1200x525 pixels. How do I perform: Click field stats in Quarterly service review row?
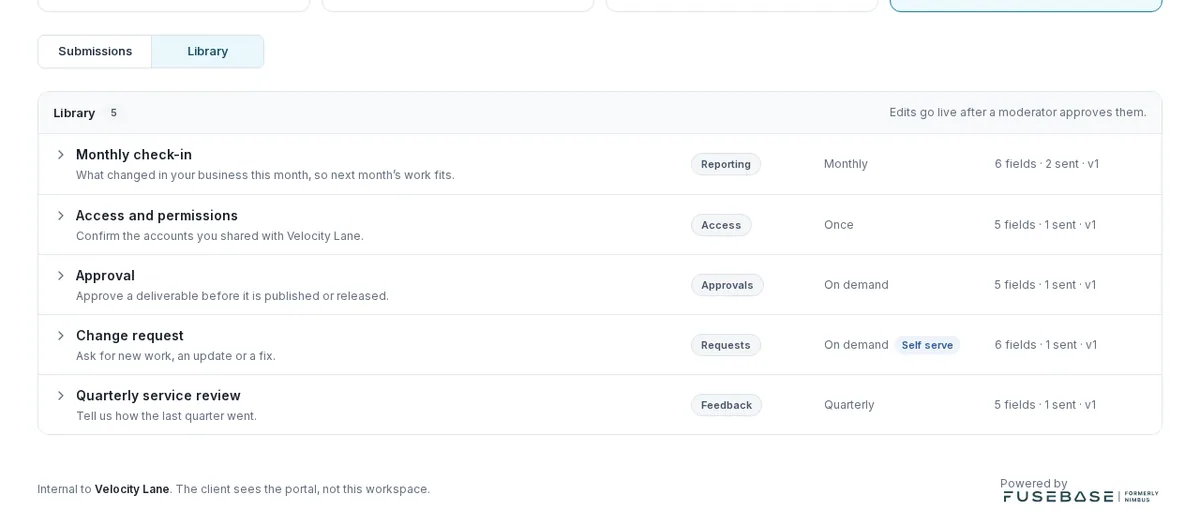point(1045,405)
